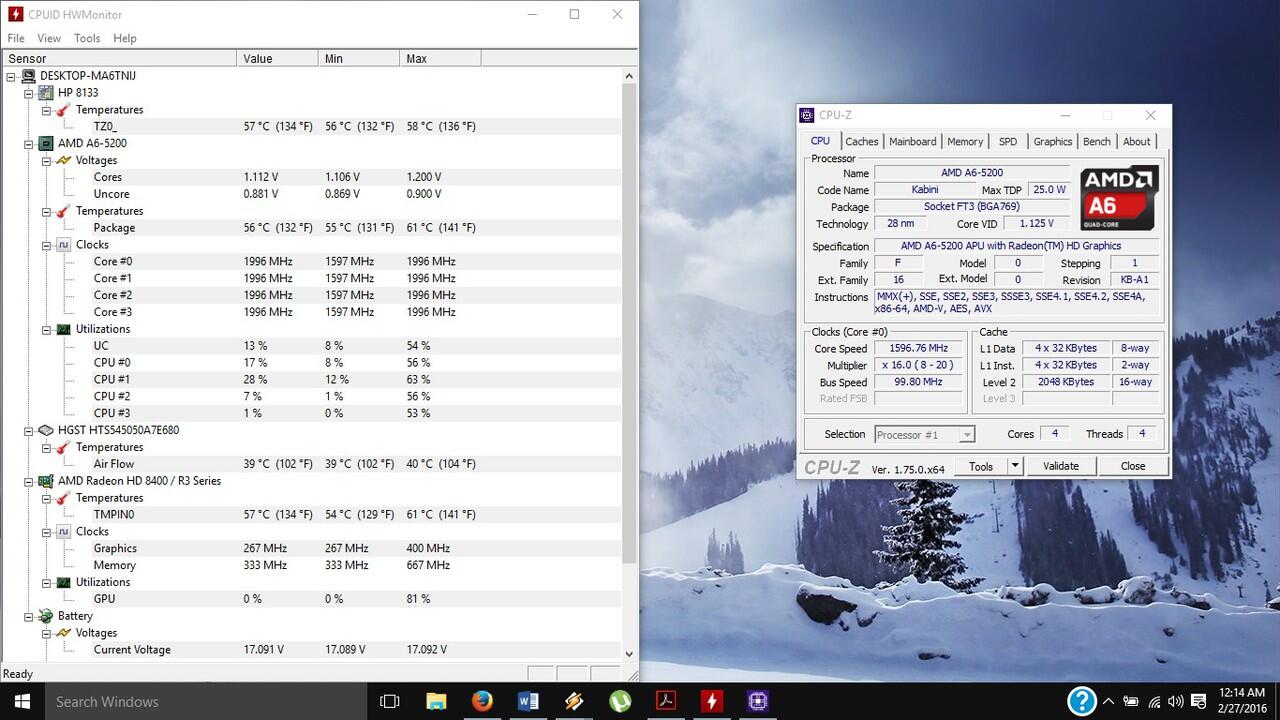This screenshot has width=1280, height=720.
Task: Click the Close button in CPU-Z
Action: [1133, 466]
